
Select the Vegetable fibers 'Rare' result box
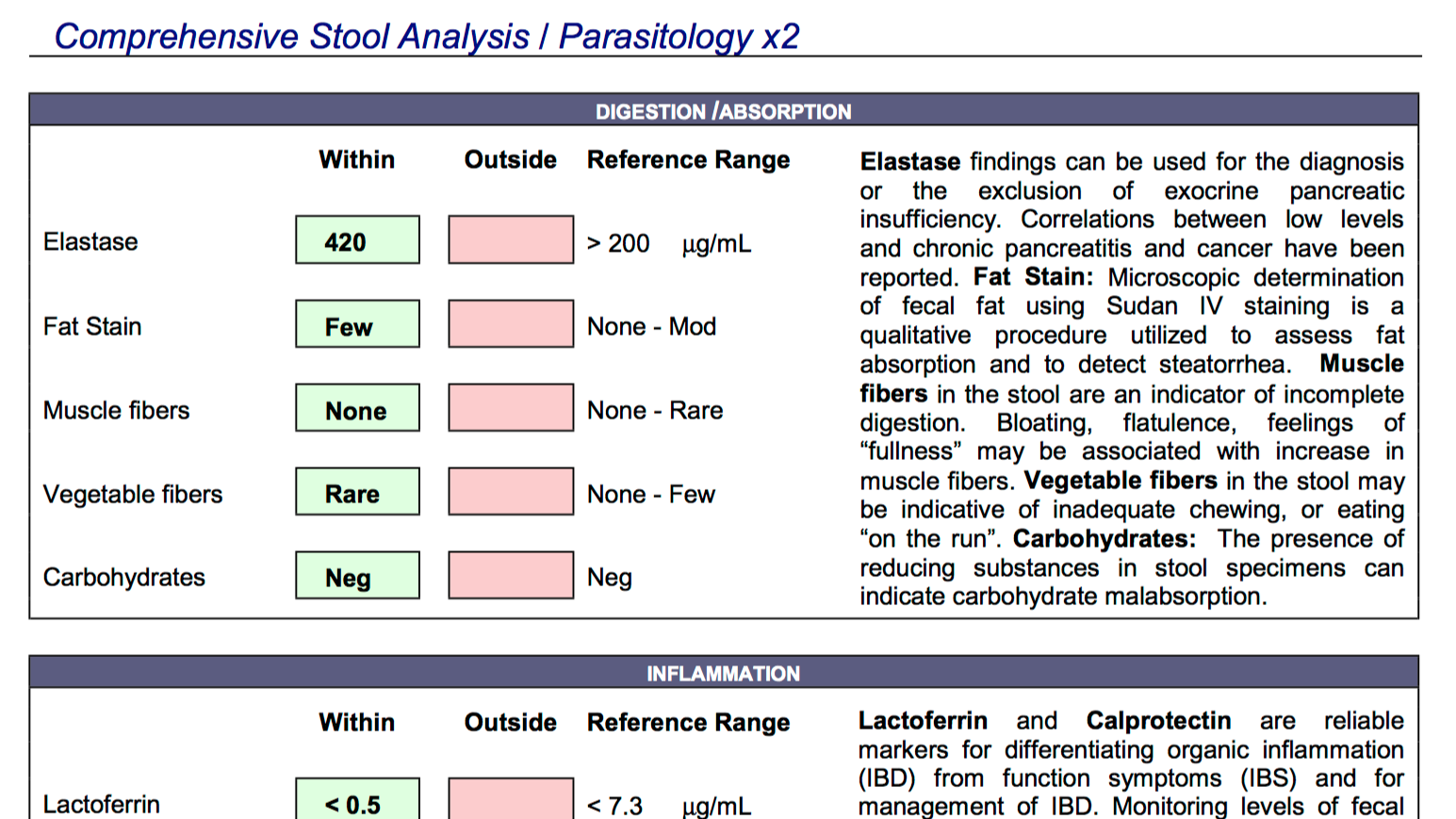[x=357, y=491]
